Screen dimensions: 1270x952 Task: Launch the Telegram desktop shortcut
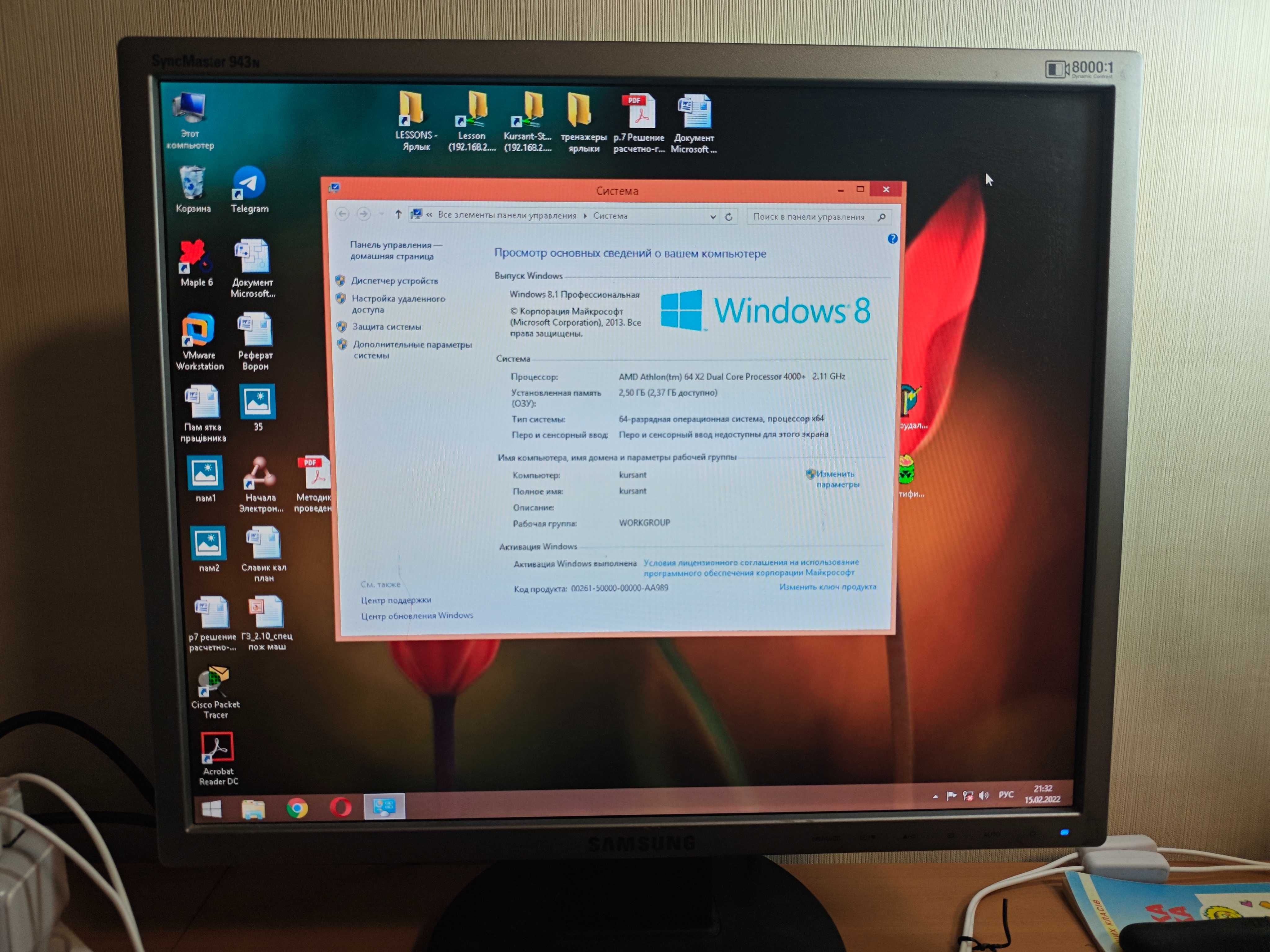click(249, 189)
